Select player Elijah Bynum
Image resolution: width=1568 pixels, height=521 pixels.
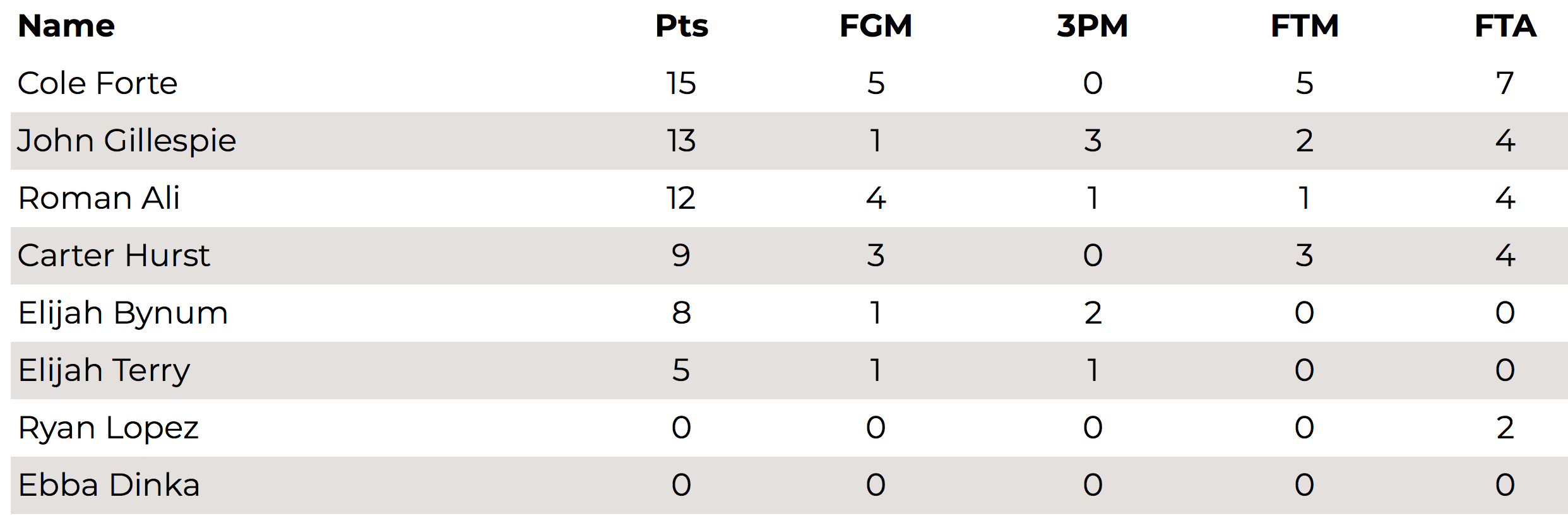123,314
